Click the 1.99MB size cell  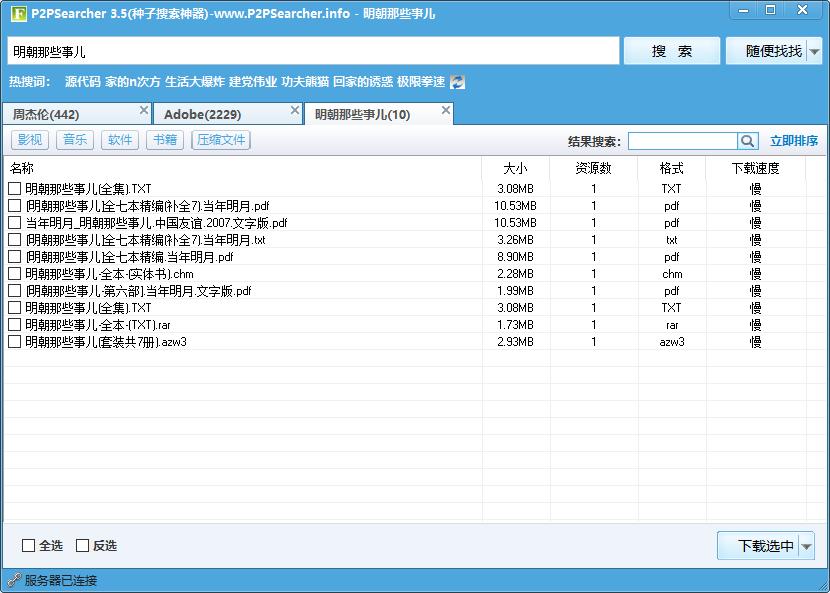pos(515,291)
